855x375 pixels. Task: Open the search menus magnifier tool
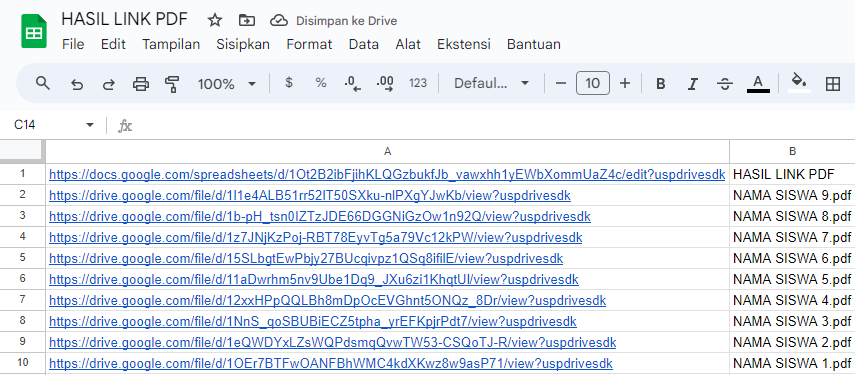tap(43, 83)
